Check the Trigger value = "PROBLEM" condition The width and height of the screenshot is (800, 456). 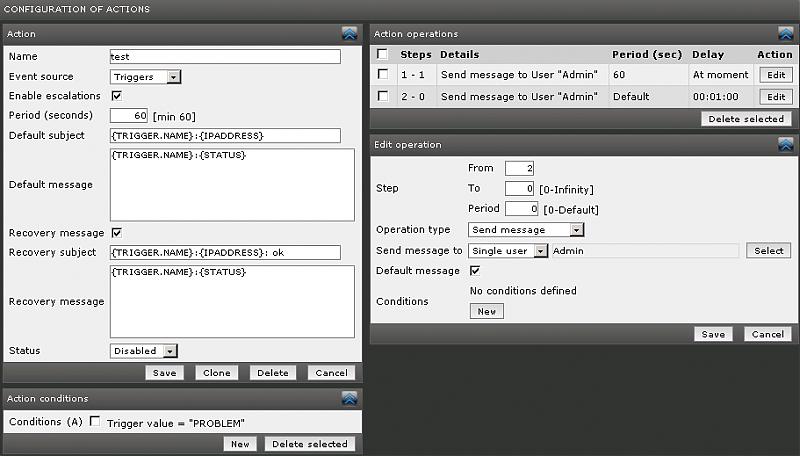95,421
